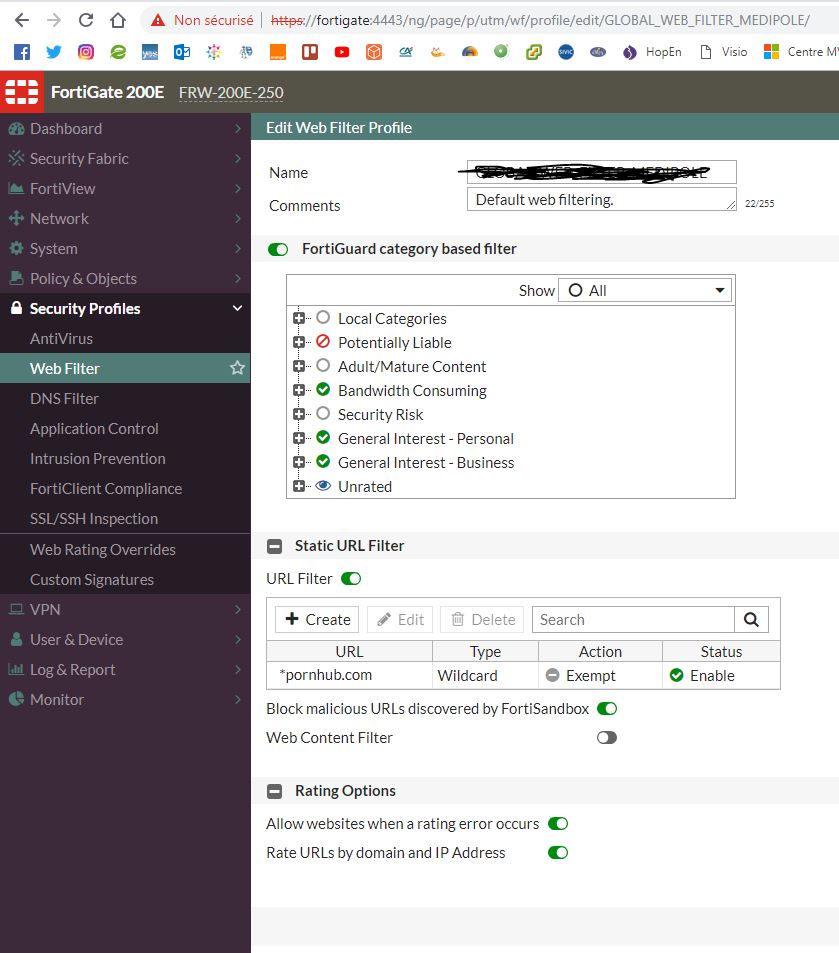Click Exempt action icon in URL row

point(552,675)
